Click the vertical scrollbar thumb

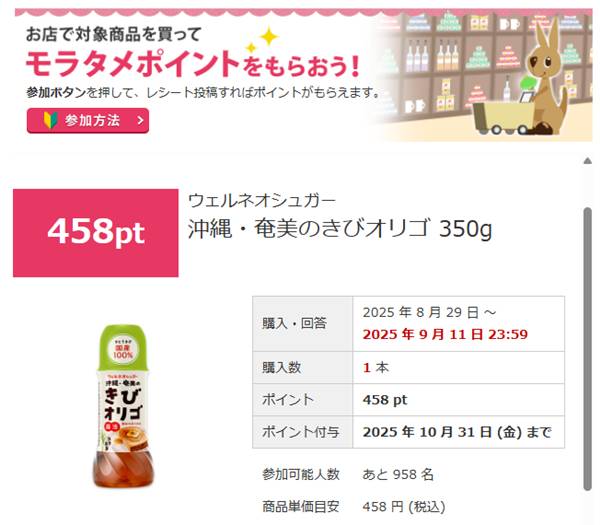click(x=587, y=348)
